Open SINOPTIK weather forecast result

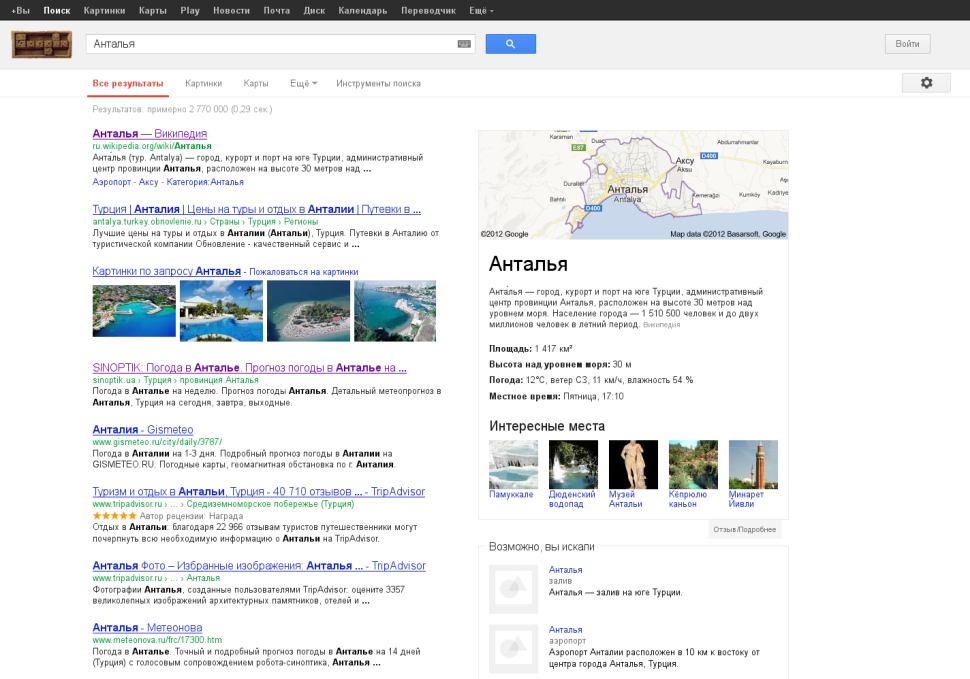pos(249,367)
